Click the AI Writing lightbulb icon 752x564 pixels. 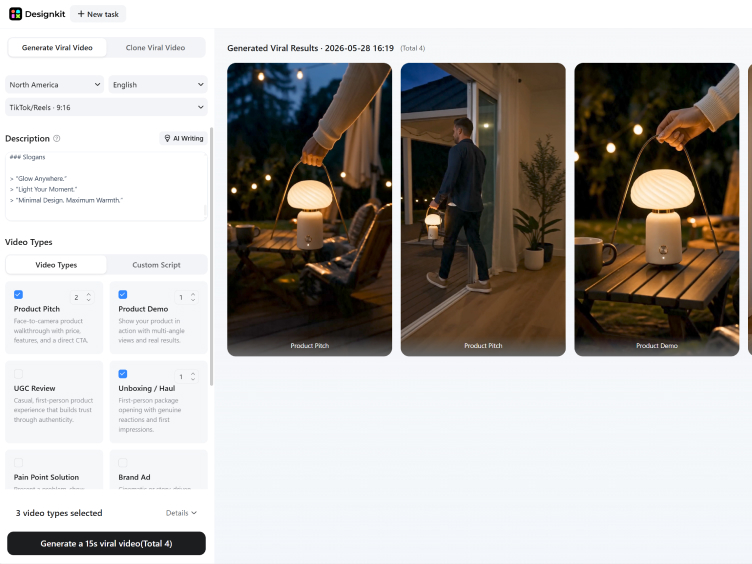tap(167, 138)
